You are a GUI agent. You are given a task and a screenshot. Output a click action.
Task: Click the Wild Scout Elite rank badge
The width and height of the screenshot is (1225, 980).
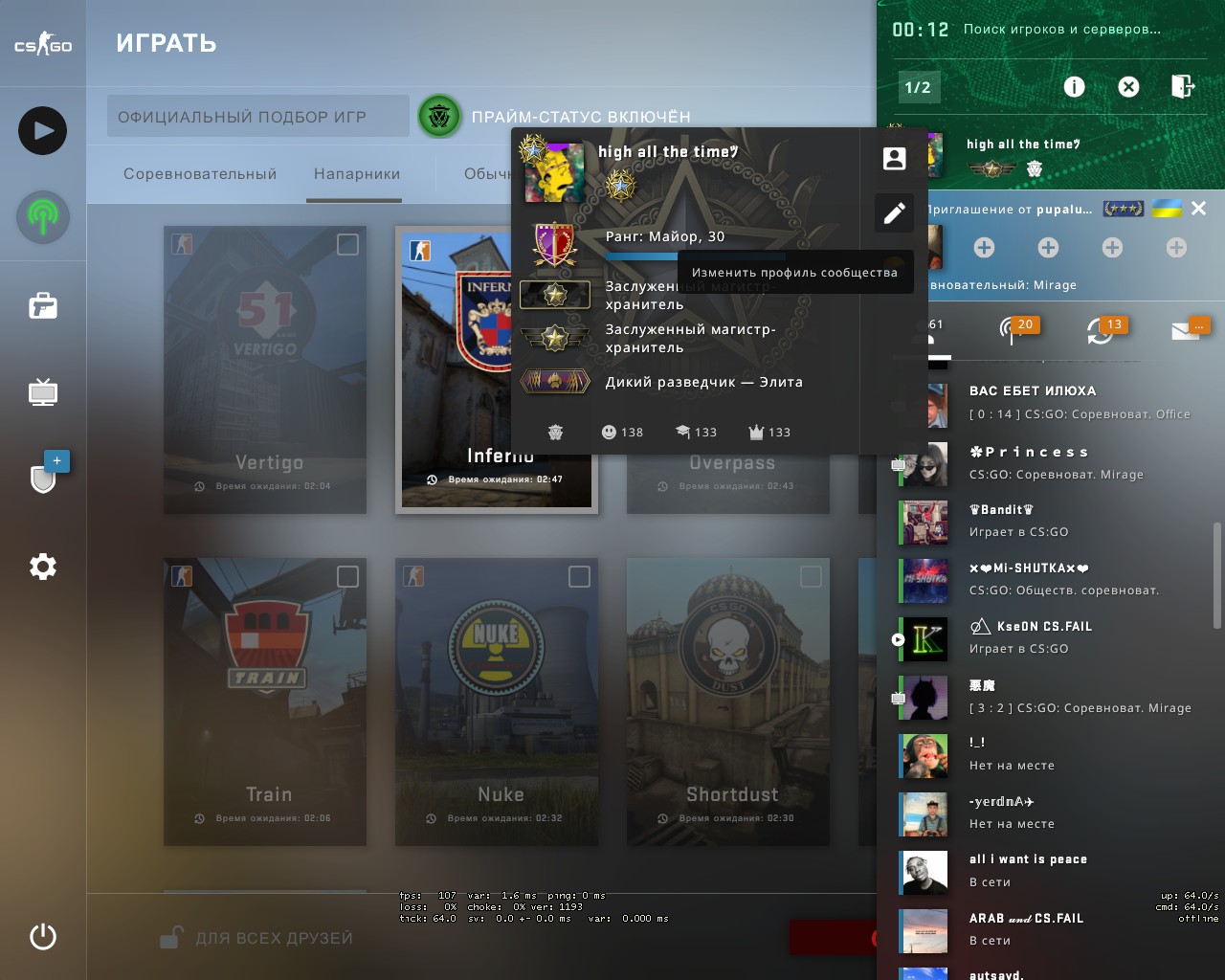555,382
